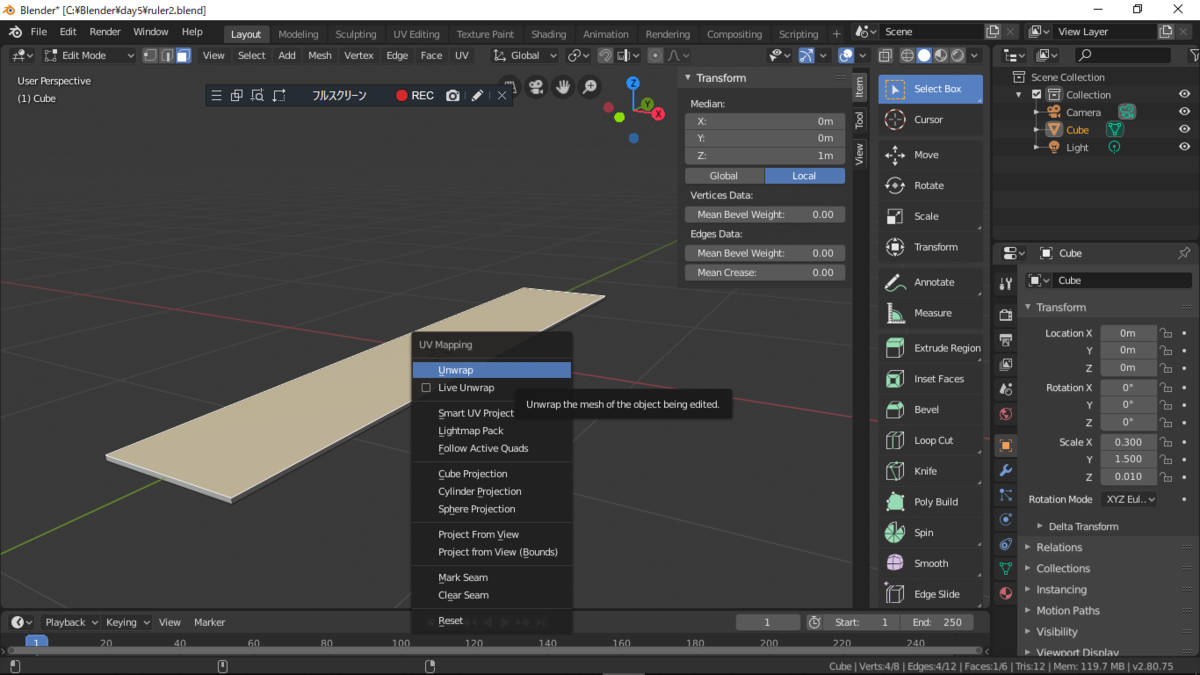Choose the Bevel tool

[930, 409]
